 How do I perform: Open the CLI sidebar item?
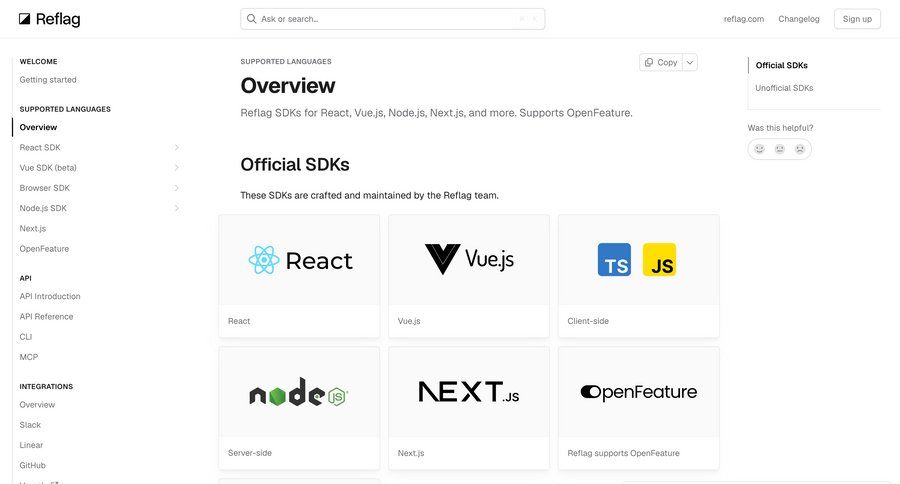(x=26, y=337)
